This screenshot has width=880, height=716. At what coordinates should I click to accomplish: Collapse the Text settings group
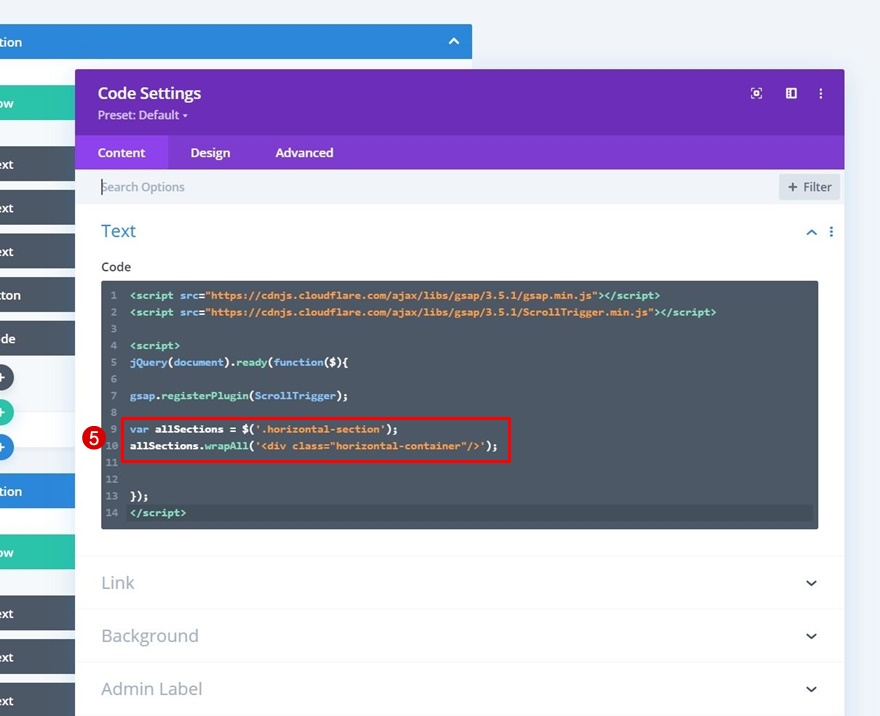pyautogui.click(x=811, y=232)
